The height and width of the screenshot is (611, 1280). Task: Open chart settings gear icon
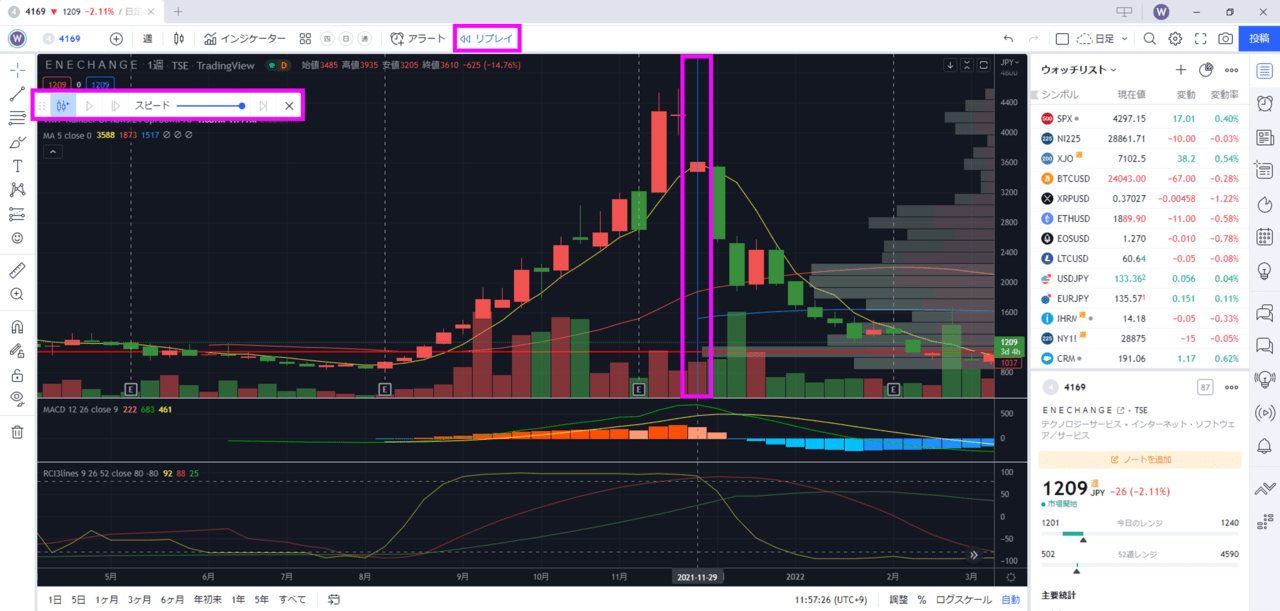click(1175, 39)
